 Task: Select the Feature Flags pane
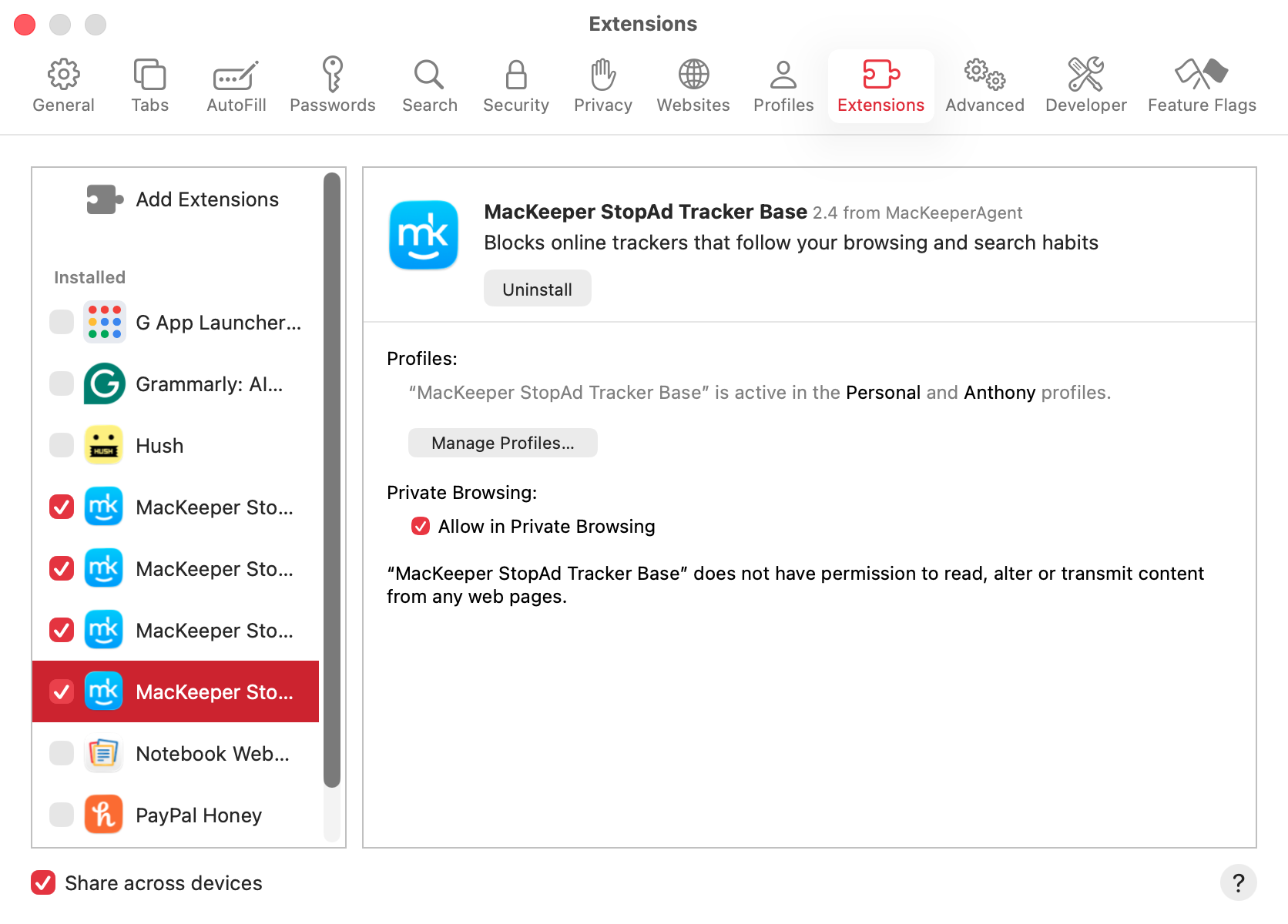1202,85
